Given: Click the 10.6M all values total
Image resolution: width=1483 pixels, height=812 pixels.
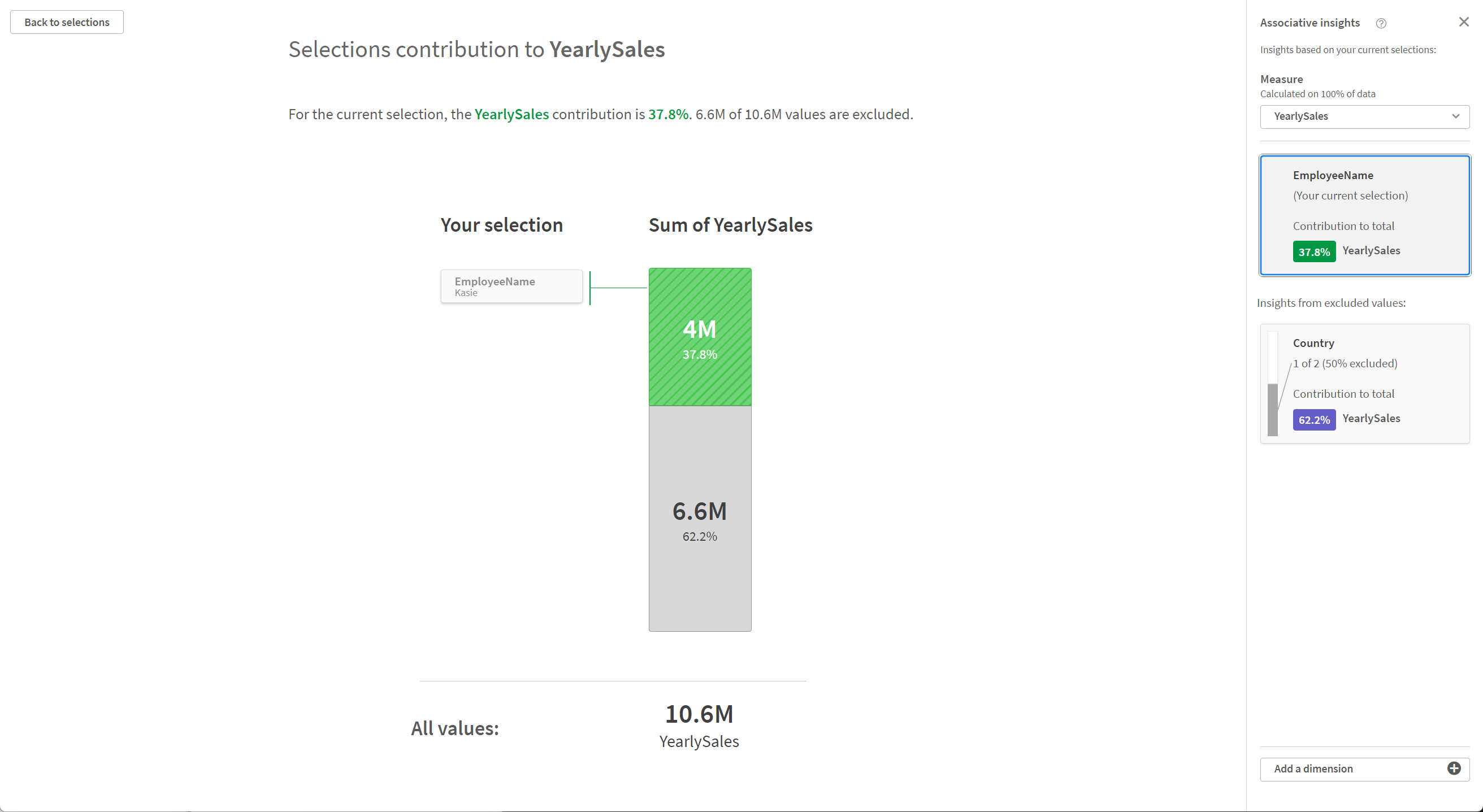Looking at the screenshot, I should [699, 714].
